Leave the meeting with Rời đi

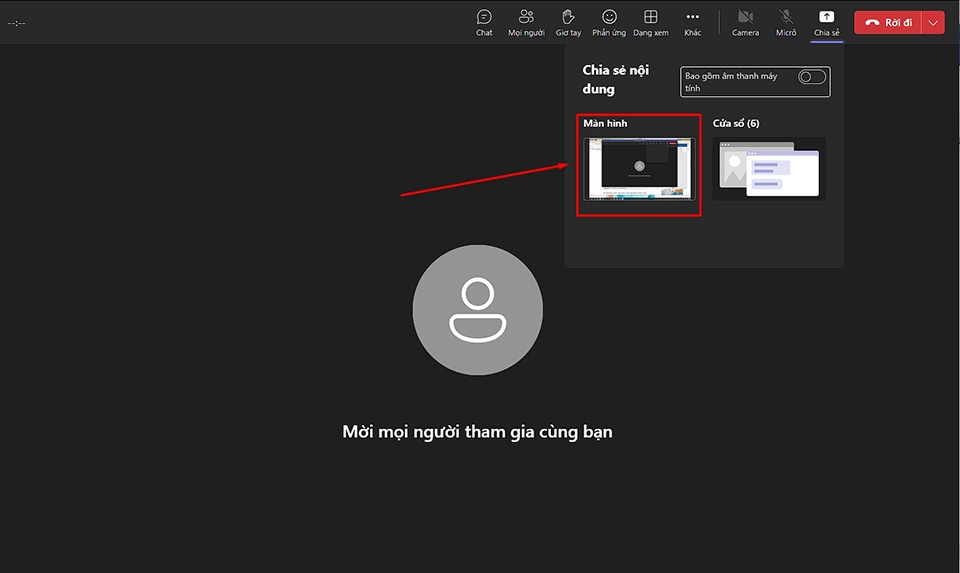tap(888, 23)
